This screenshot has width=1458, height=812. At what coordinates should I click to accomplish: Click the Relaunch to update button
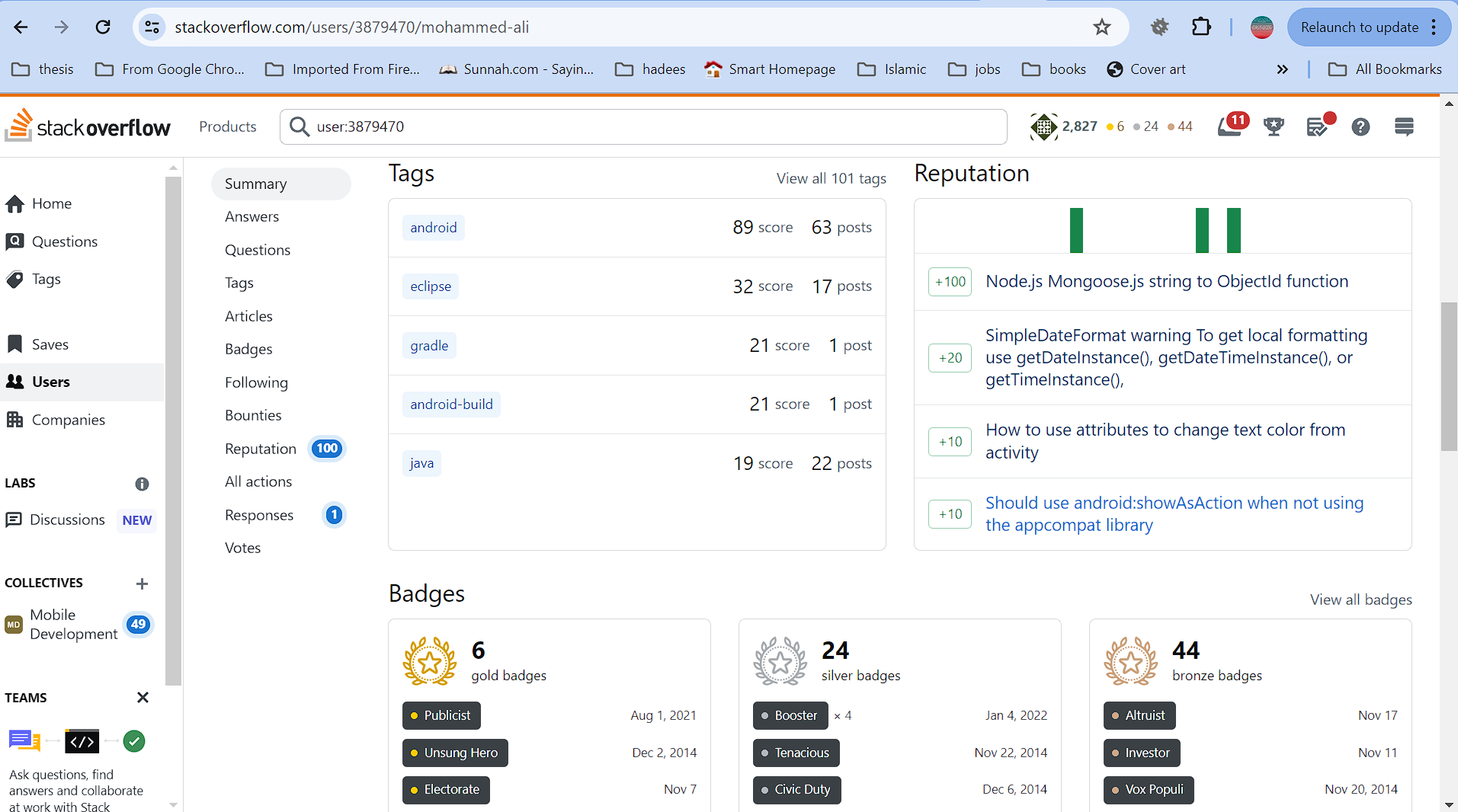(x=1360, y=27)
